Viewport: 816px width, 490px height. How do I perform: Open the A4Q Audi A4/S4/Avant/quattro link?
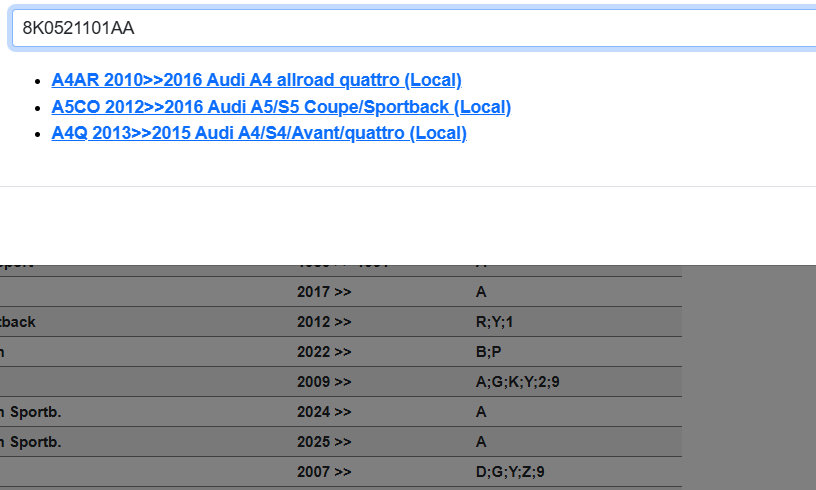[259, 133]
